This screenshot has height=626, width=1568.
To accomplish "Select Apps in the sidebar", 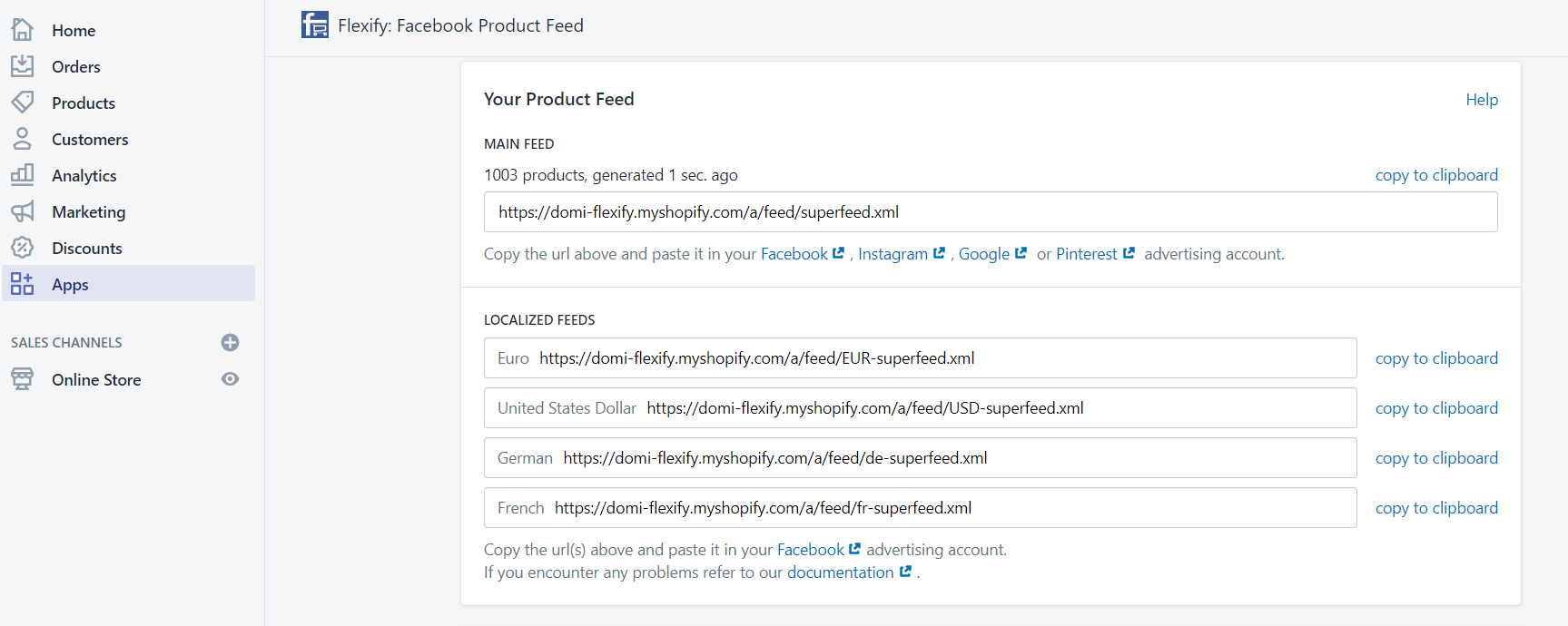I will tap(128, 284).
